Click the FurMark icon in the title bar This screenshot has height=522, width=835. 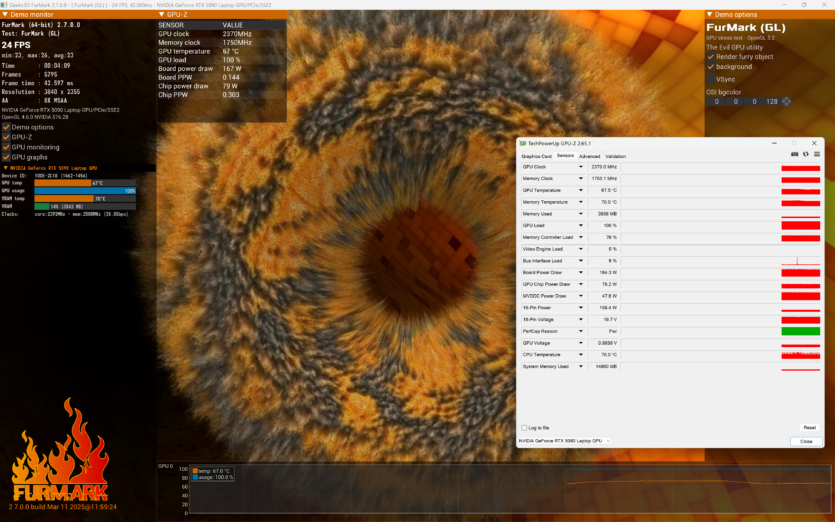(4, 5)
